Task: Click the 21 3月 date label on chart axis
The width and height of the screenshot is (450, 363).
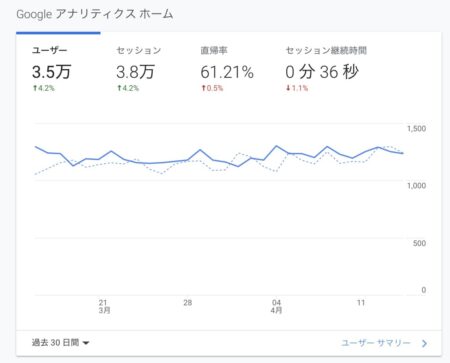Action: tap(104, 306)
